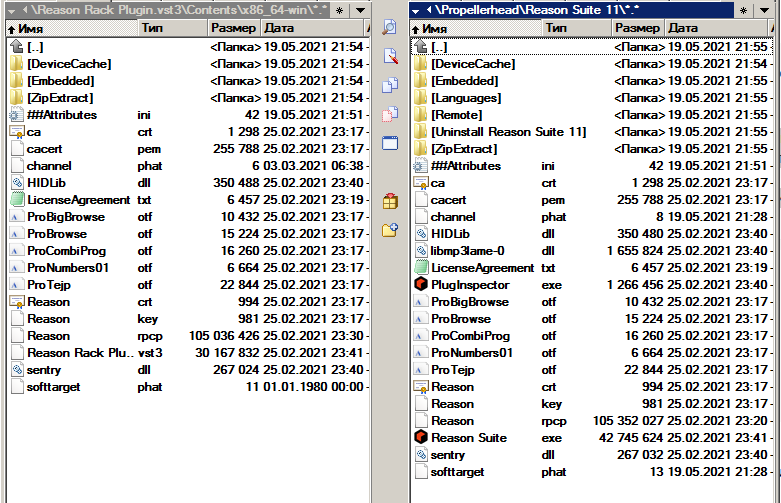Click the ProBigBrowse font icon in the left panel

click(x=17, y=217)
